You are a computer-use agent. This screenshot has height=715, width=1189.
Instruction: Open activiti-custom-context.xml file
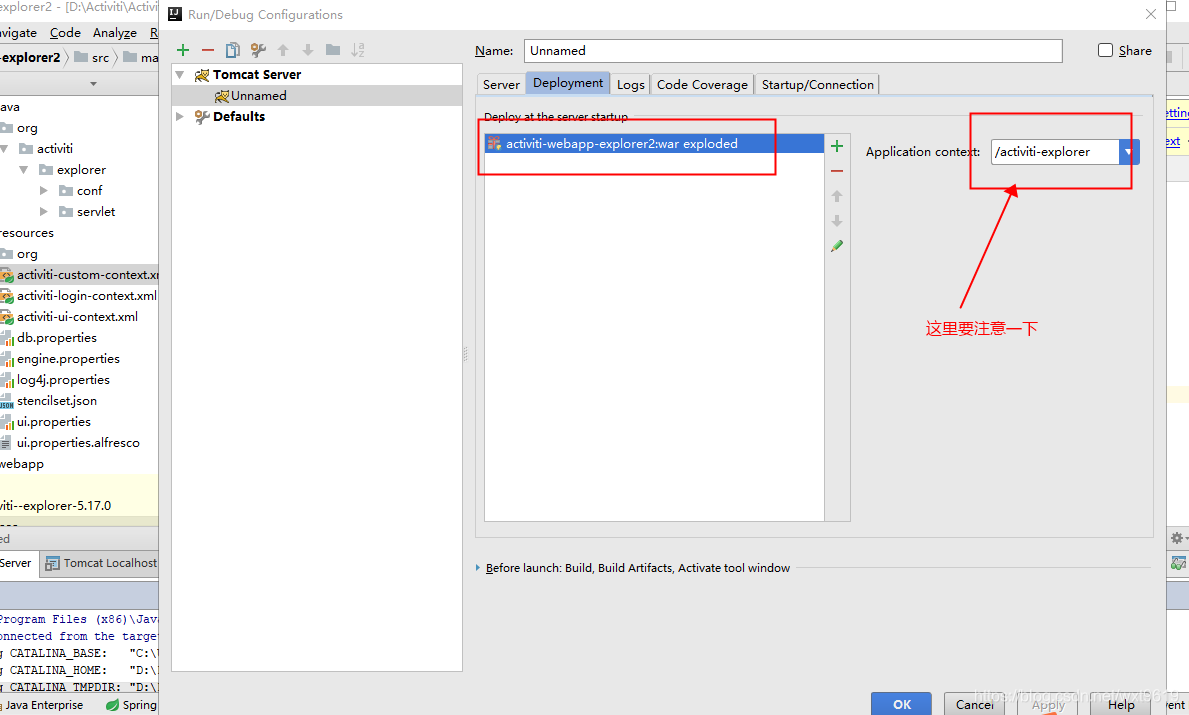click(80, 274)
